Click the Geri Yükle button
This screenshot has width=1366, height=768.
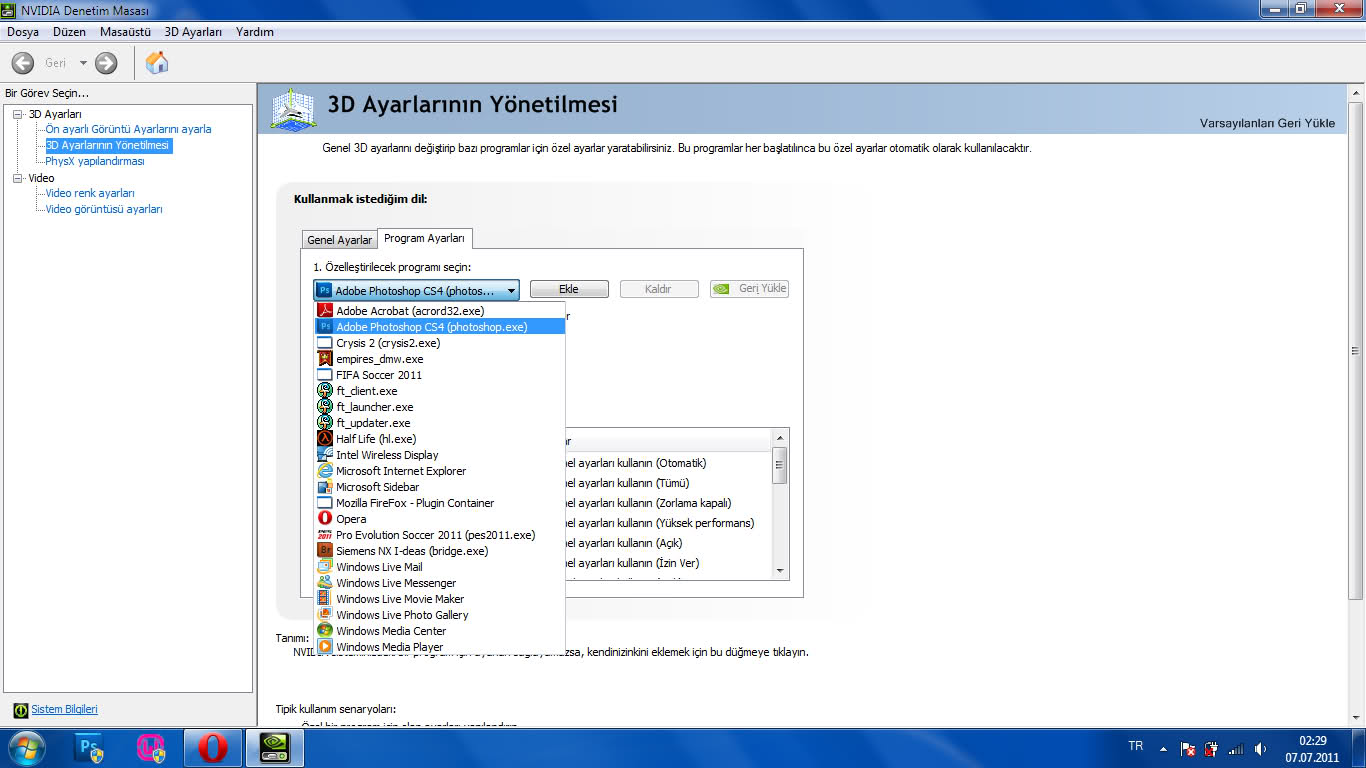[749, 289]
